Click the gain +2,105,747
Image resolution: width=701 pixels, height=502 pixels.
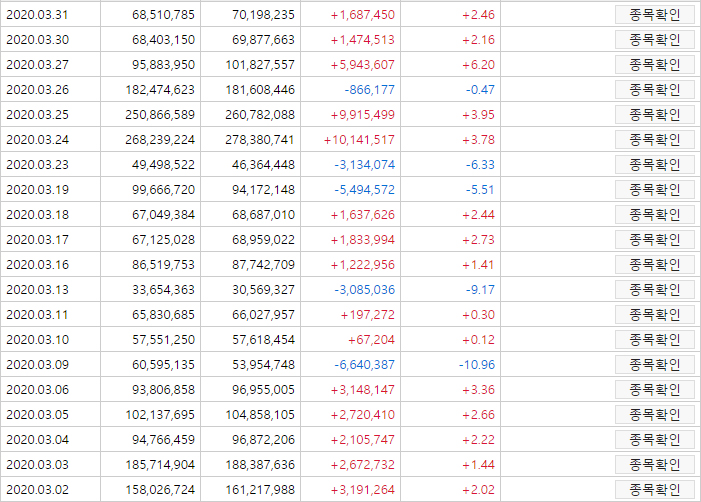point(363,440)
